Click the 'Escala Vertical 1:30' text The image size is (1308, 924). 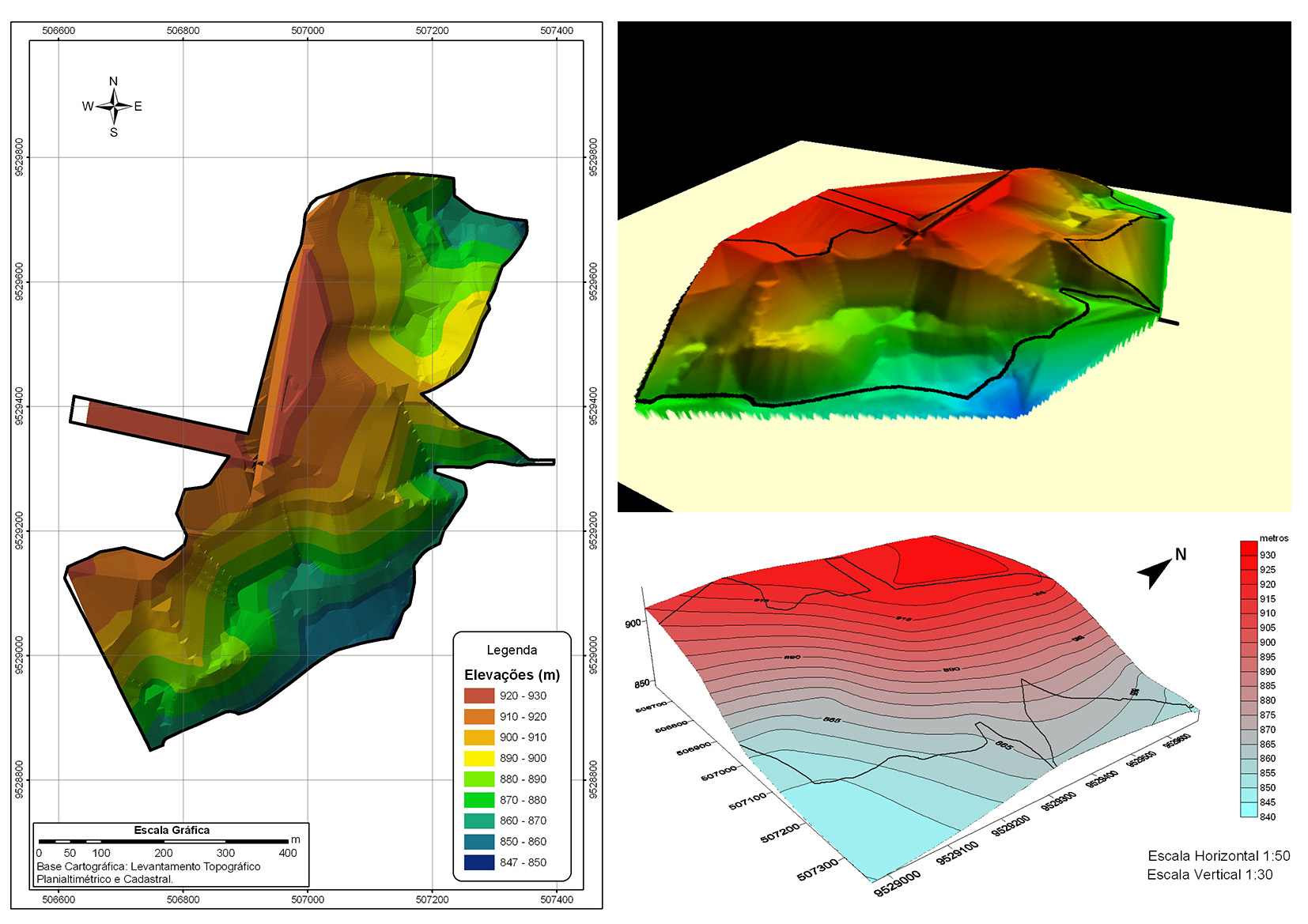1209,874
